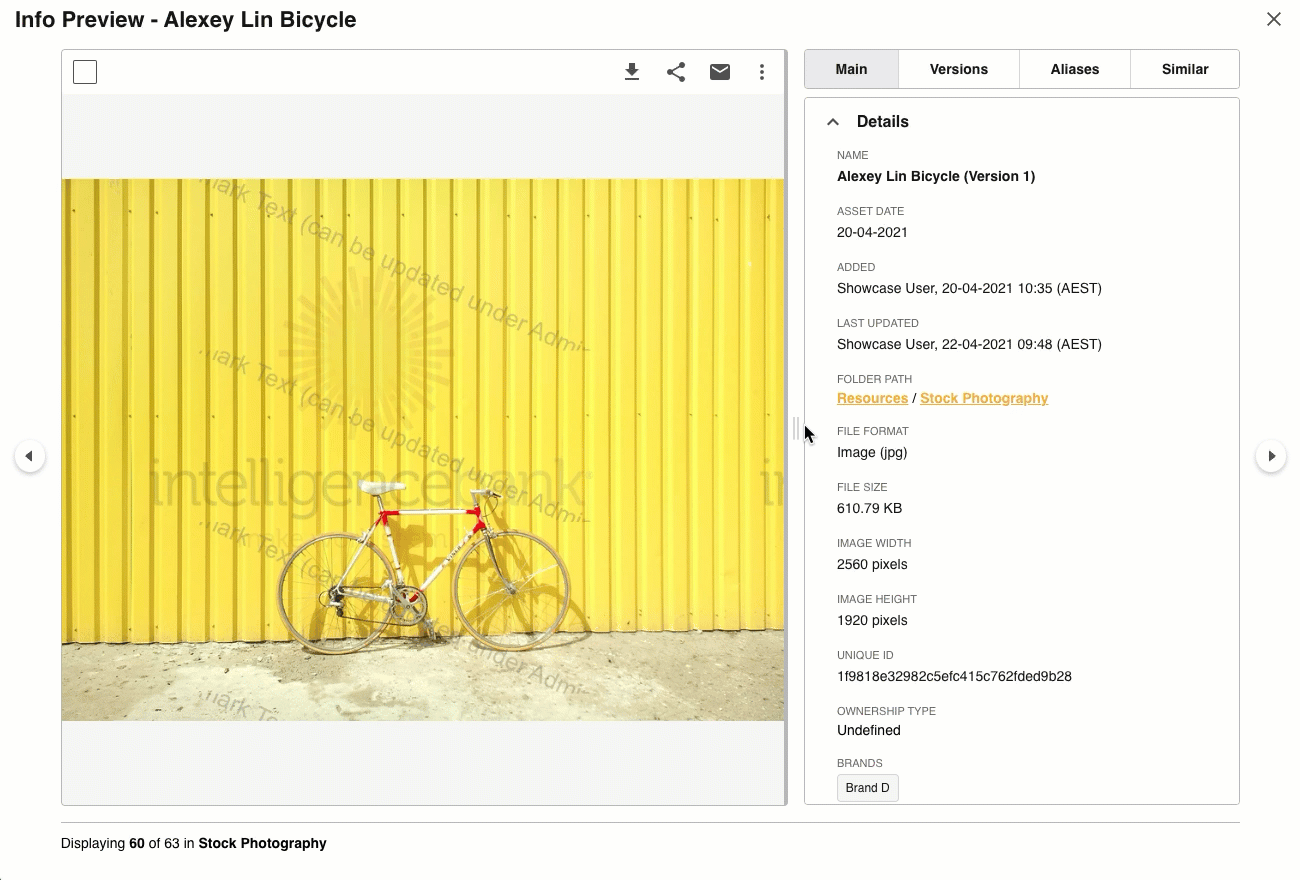Screen dimensions: 1300x880
Task: Close the Info Preview dialog
Action: click(1273, 20)
